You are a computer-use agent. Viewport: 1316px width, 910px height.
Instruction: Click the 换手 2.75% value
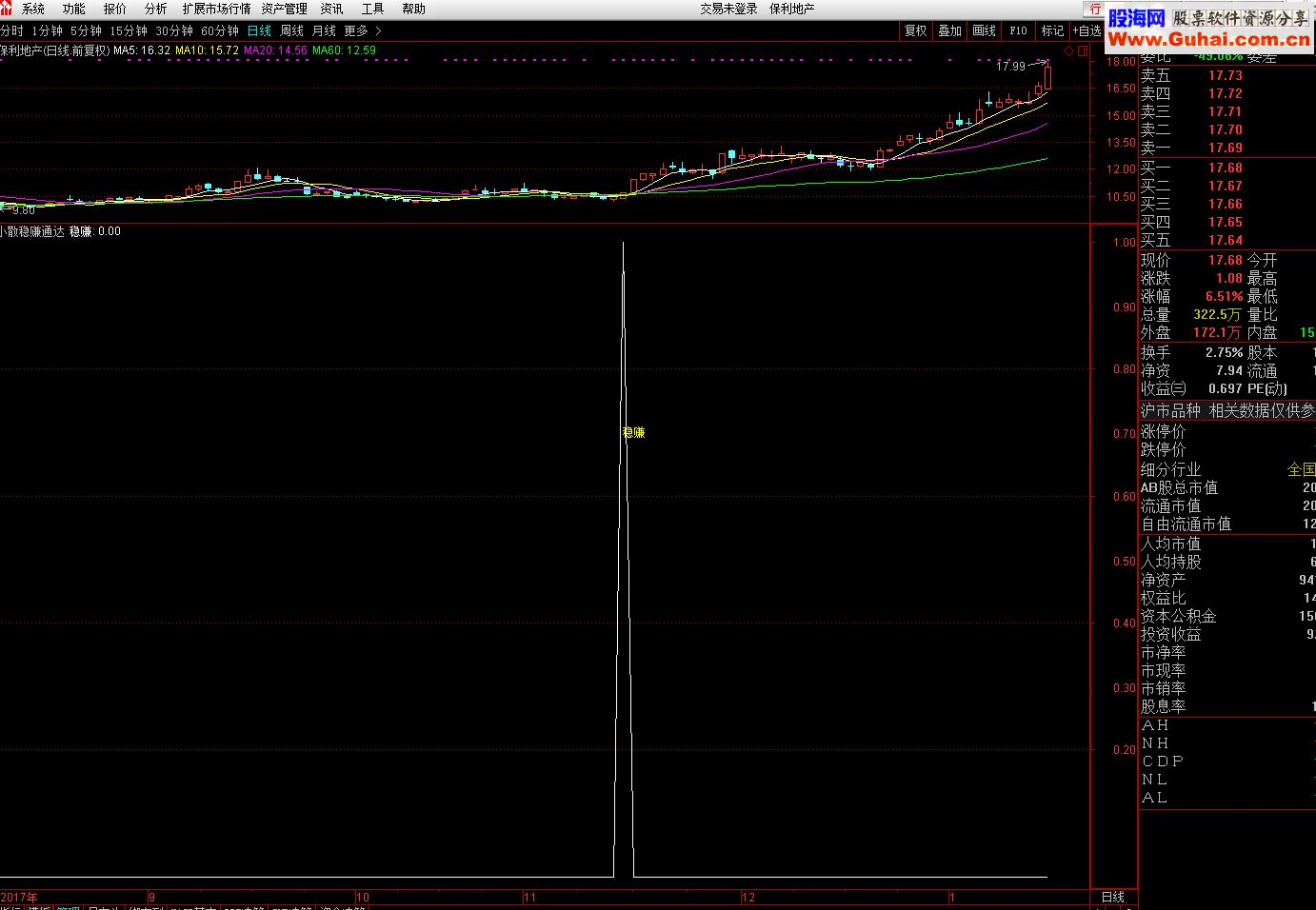click(x=1224, y=352)
